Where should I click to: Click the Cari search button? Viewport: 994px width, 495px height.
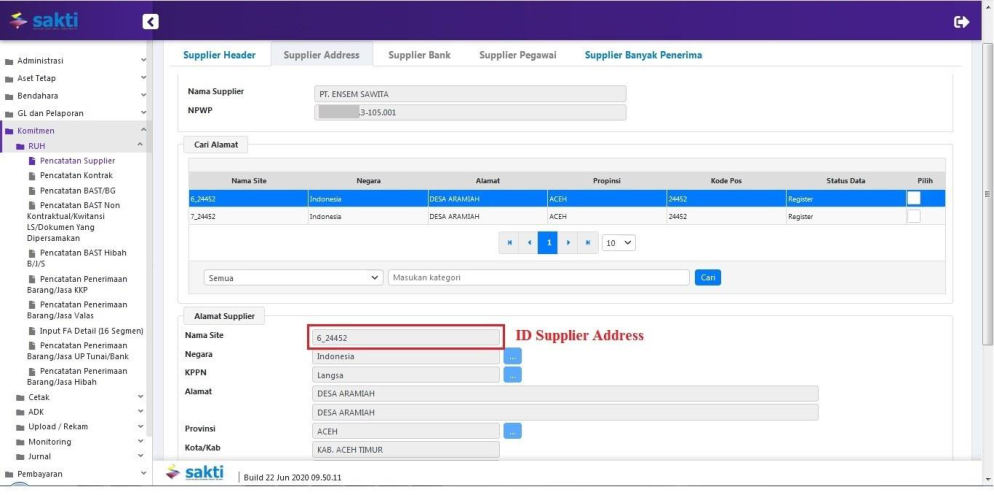707,278
